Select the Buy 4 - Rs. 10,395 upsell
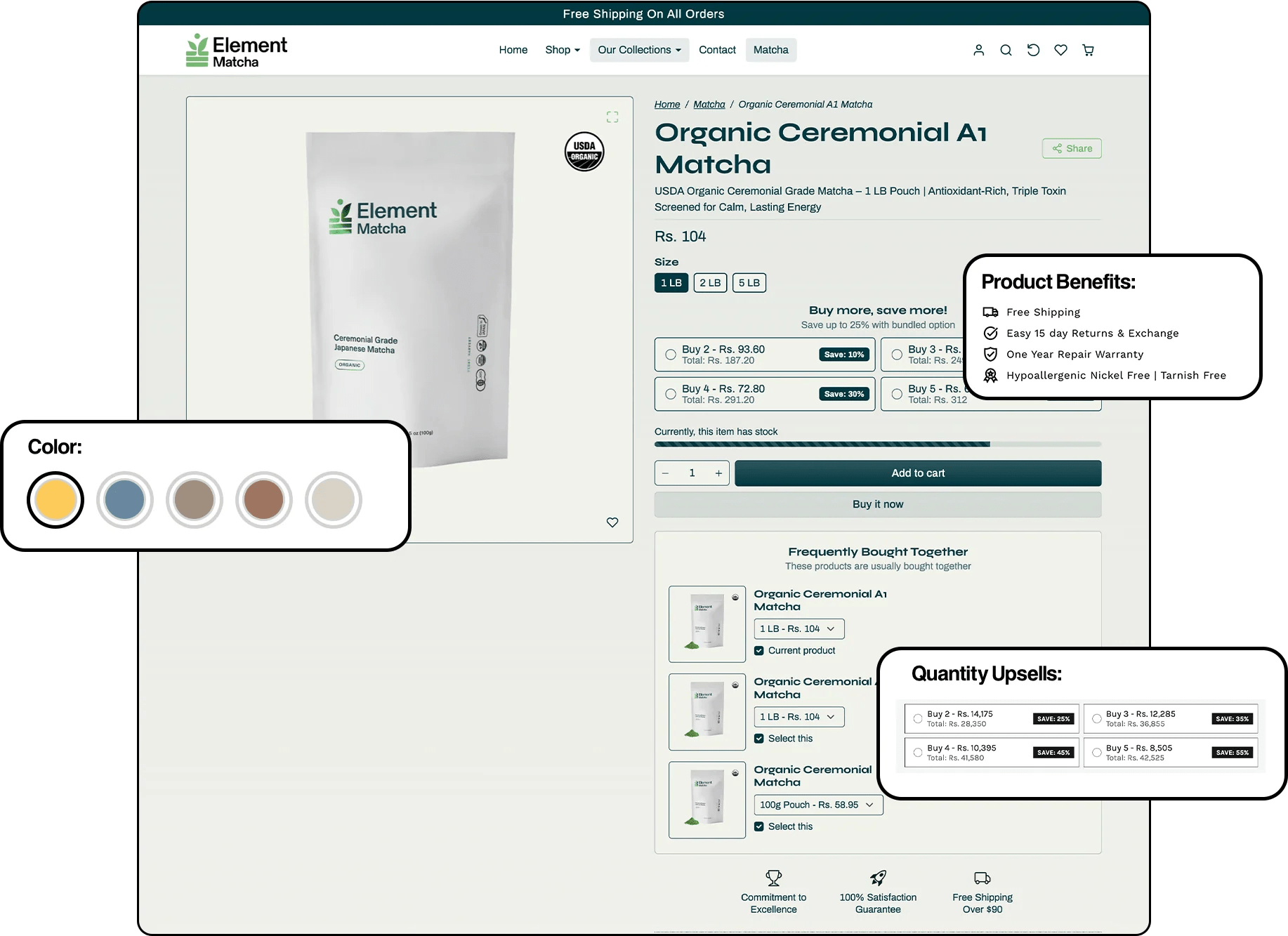1288x936 pixels. point(992,753)
